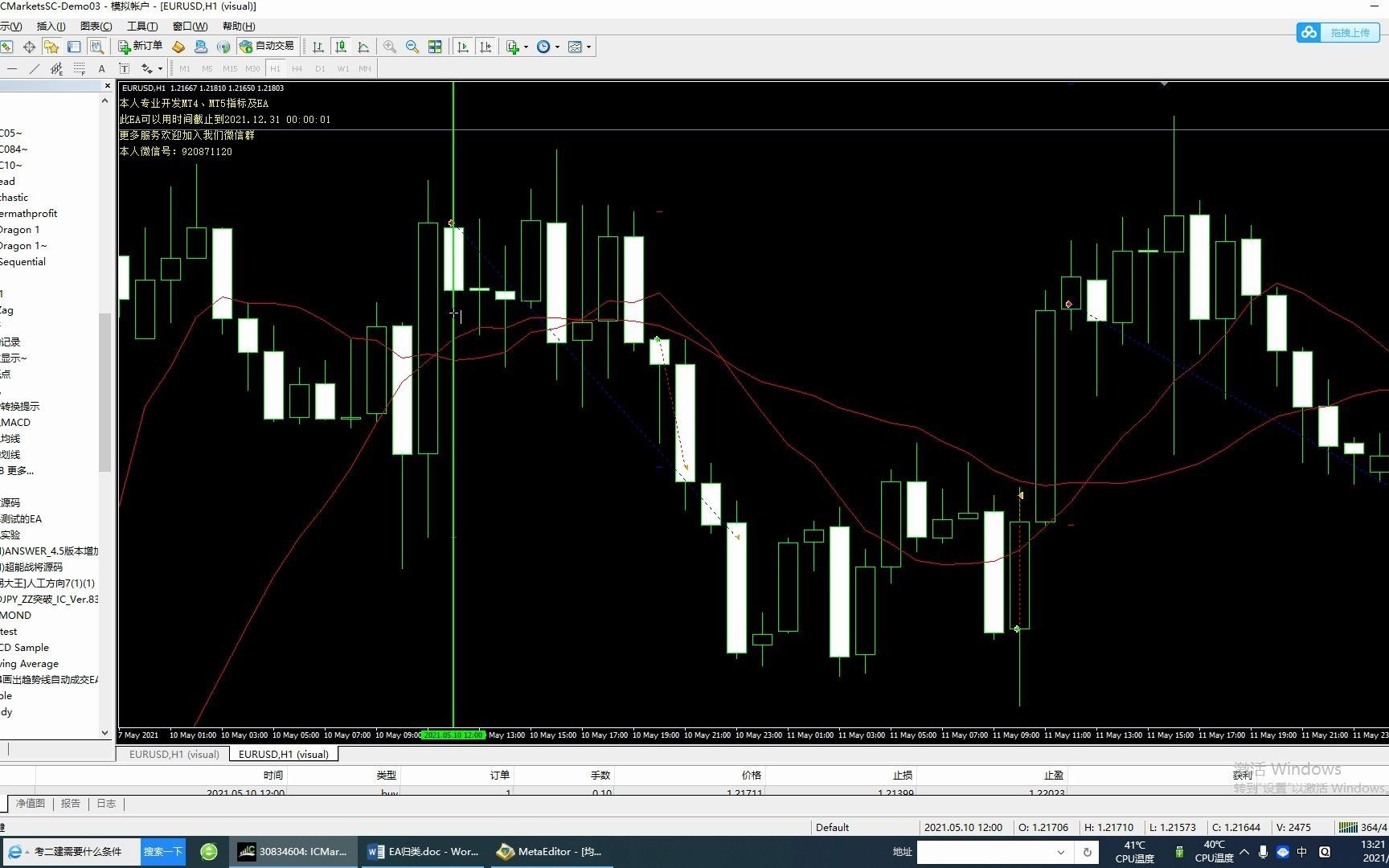Select Moving Average in Navigator
This screenshot has height=868, width=1389.
(29, 663)
